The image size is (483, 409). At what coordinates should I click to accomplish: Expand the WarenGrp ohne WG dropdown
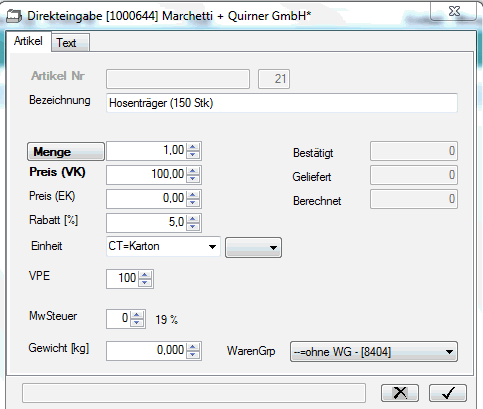coord(374,352)
